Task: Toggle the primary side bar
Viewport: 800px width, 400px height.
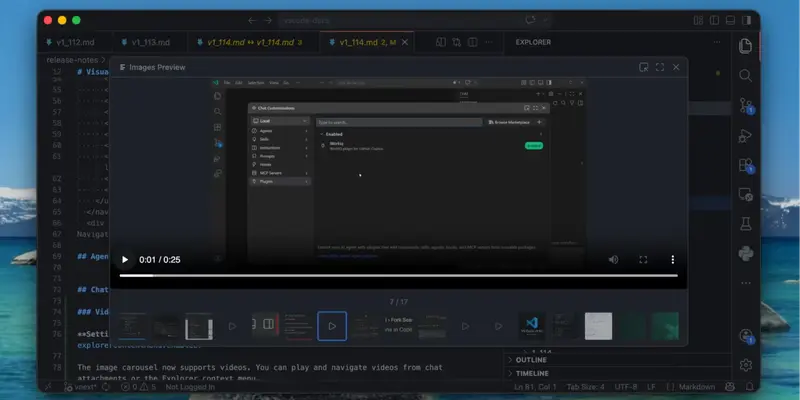Action: pos(714,20)
